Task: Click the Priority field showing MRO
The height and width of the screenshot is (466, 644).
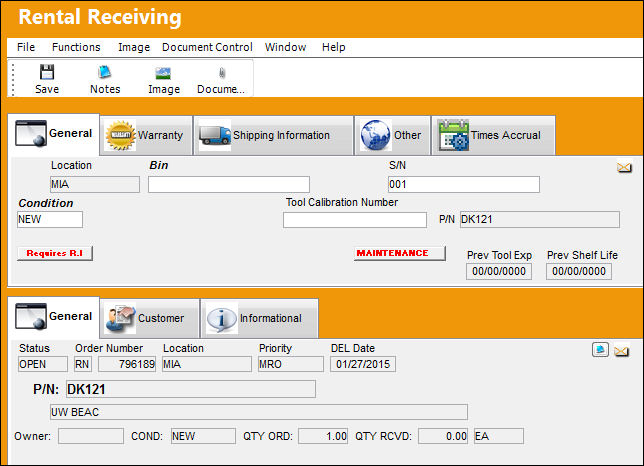Action: point(291,364)
